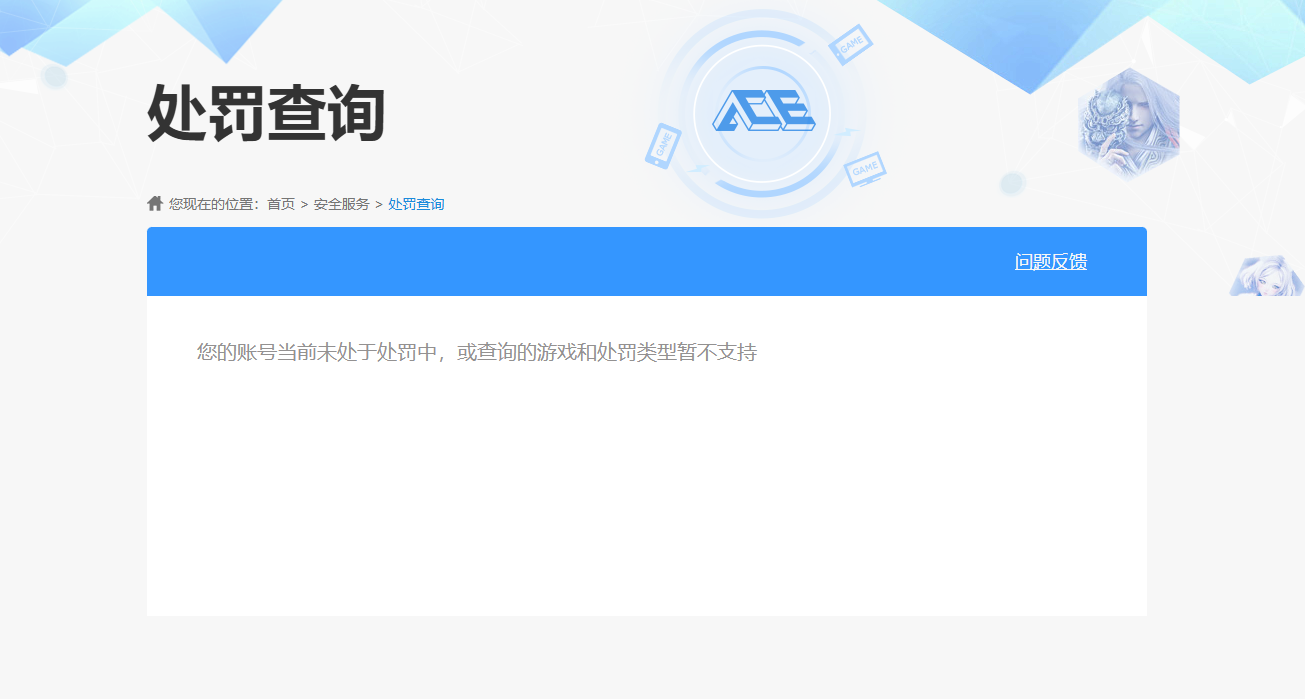Click the GAME phone icon left of ACE logo
The image size is (1305, 699).
(663, 145)
